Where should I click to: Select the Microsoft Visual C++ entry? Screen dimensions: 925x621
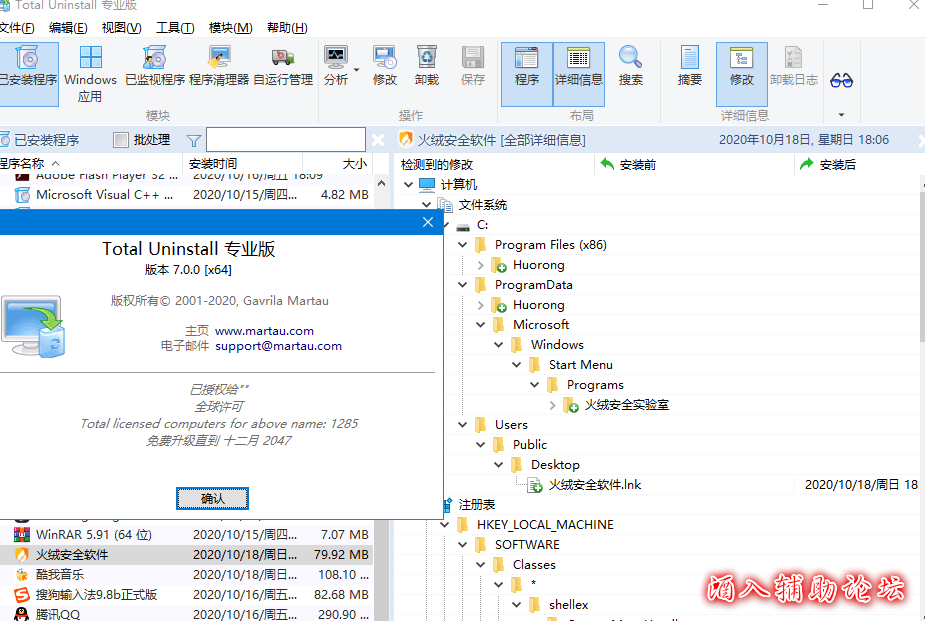[x=186, y=195]
